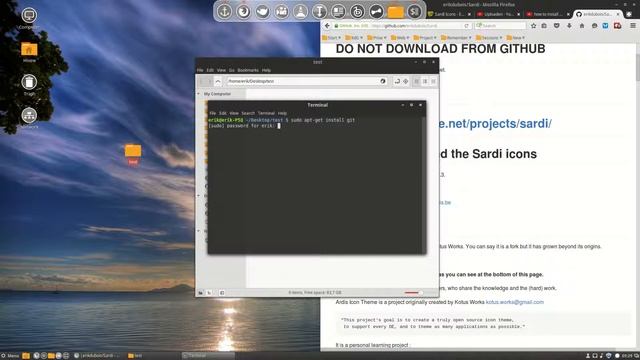Go up one folder in file manager
640x360 pixels.
218,81
